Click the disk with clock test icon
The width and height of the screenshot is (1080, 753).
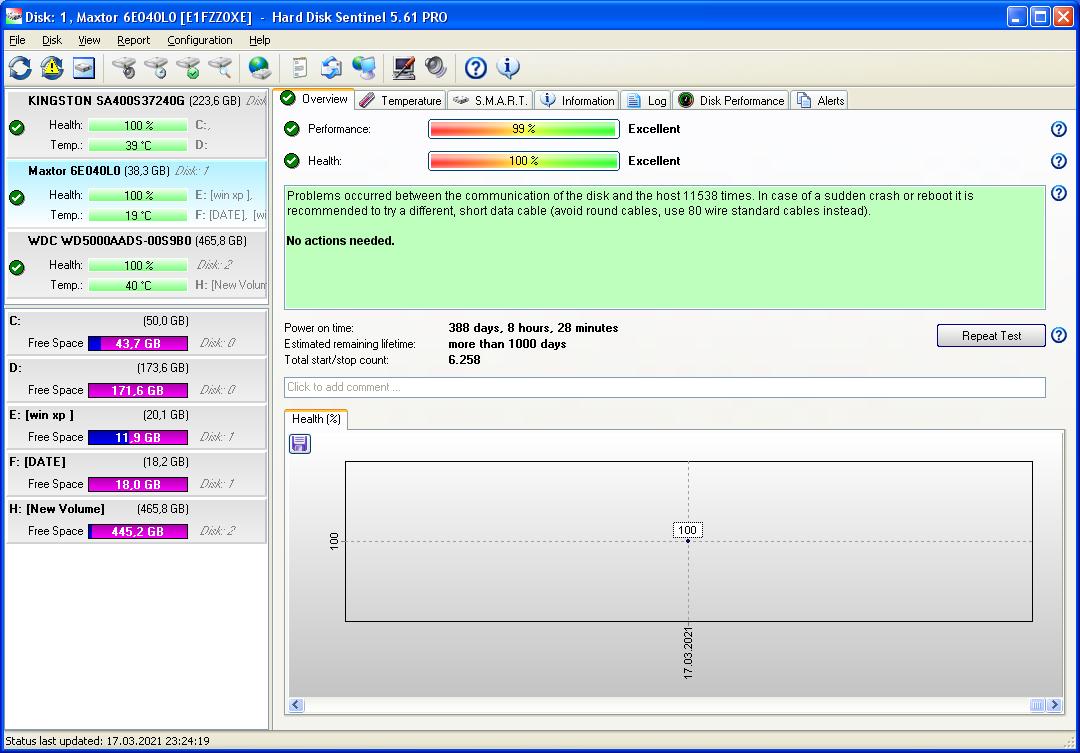(x=156, y=68)
